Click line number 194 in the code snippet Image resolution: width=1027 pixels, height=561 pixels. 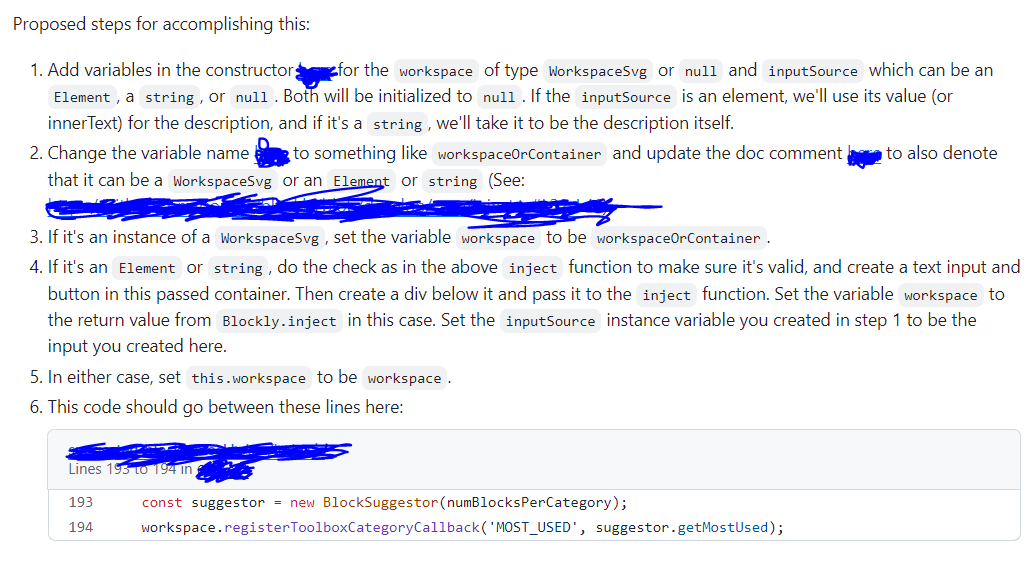(81, 527)
